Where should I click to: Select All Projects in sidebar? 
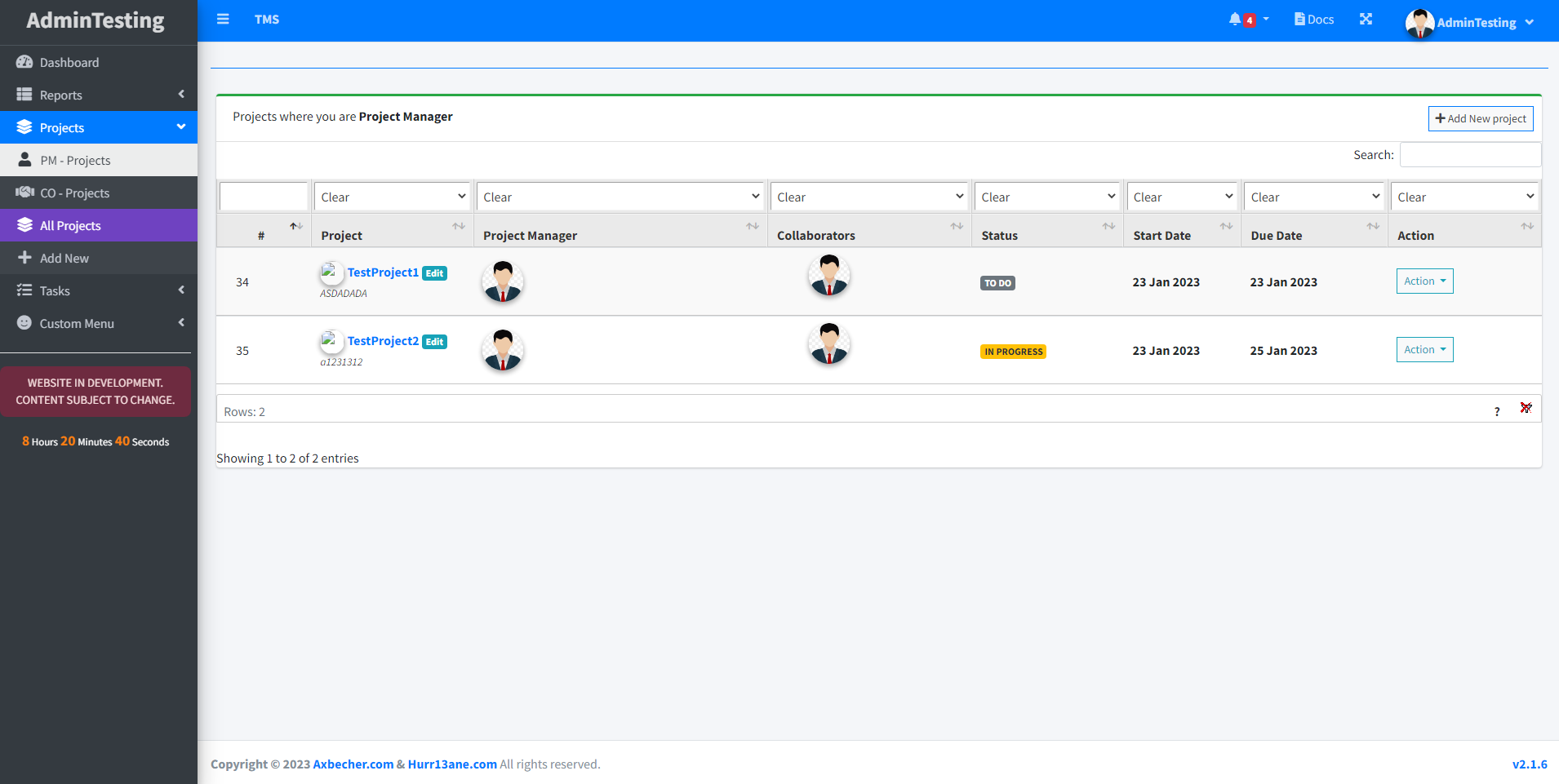click(x=98, y=226)
